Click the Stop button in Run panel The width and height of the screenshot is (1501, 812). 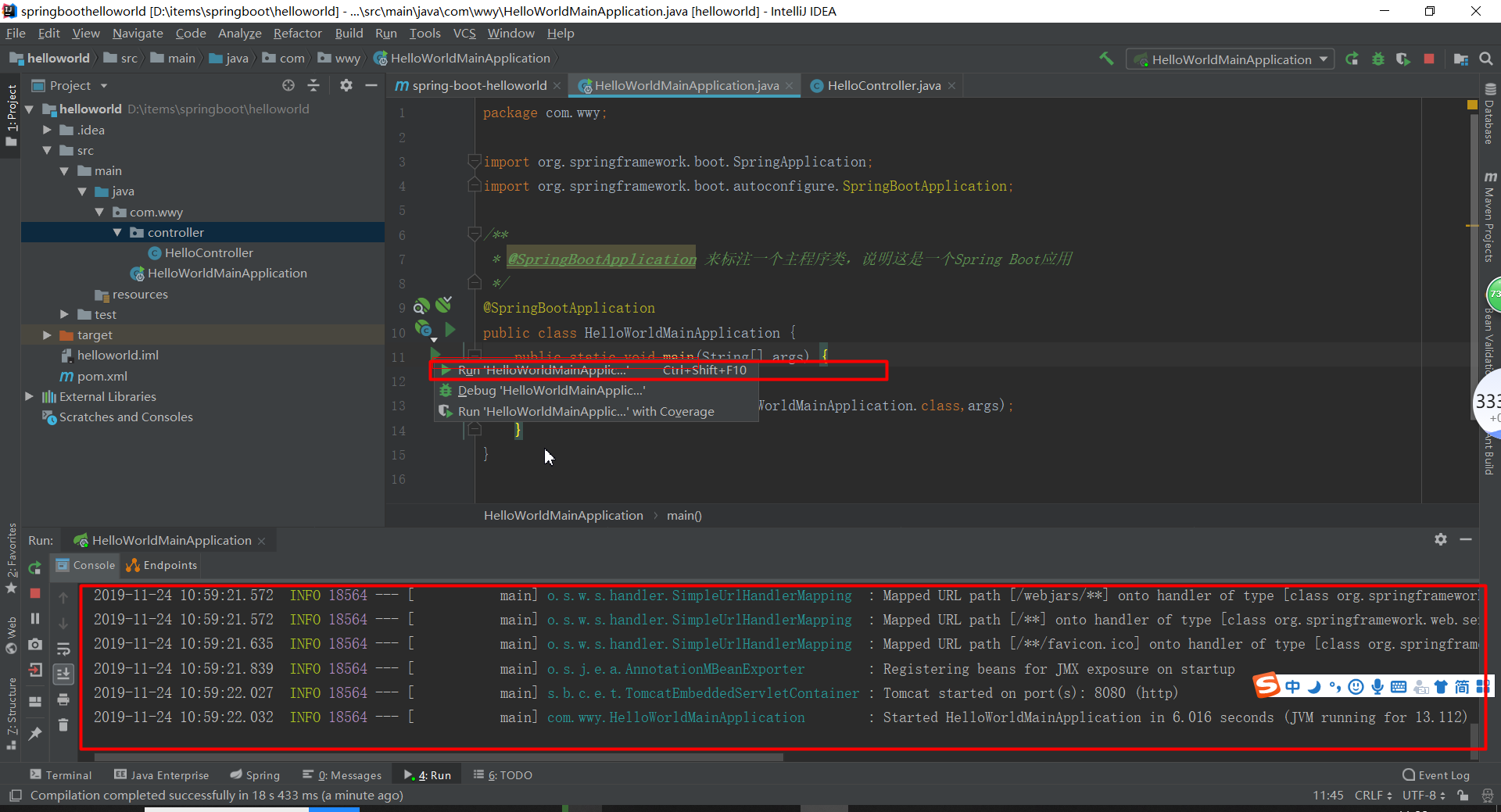coord(34,593)
